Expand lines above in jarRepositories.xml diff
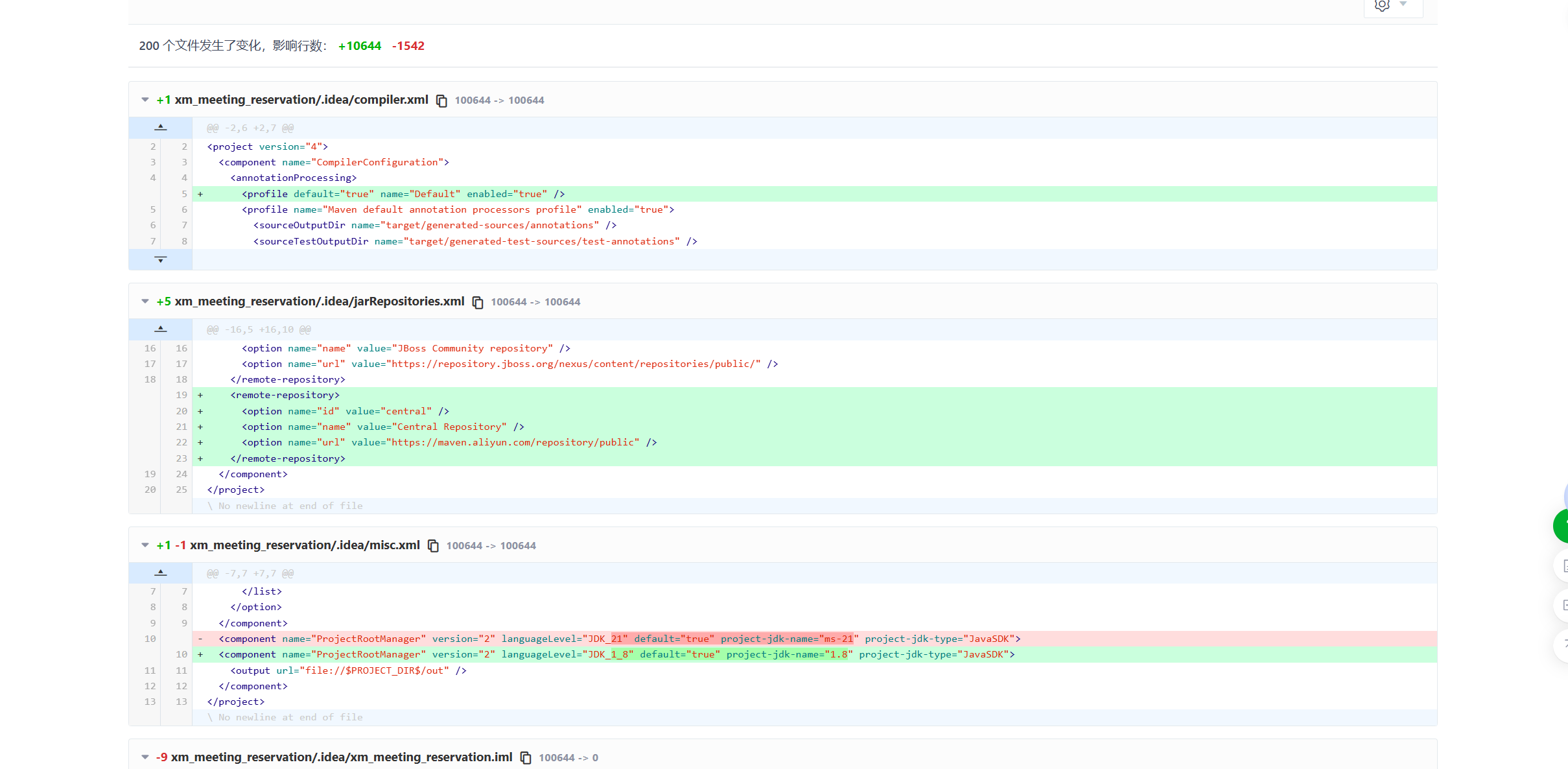Image resolution: width=1568 pixels, height=769 pixels. (160, 329)
